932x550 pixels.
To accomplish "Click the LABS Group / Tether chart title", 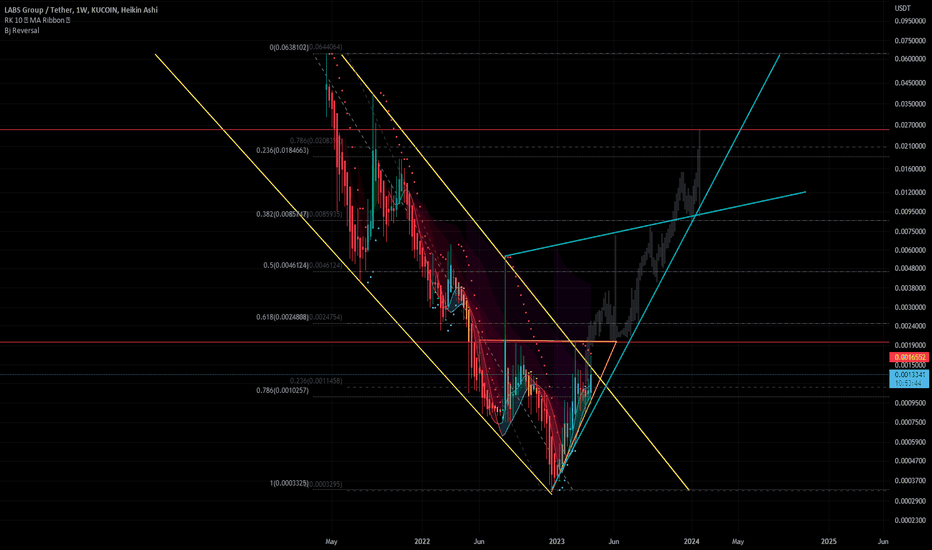I will tap(81, 10).
